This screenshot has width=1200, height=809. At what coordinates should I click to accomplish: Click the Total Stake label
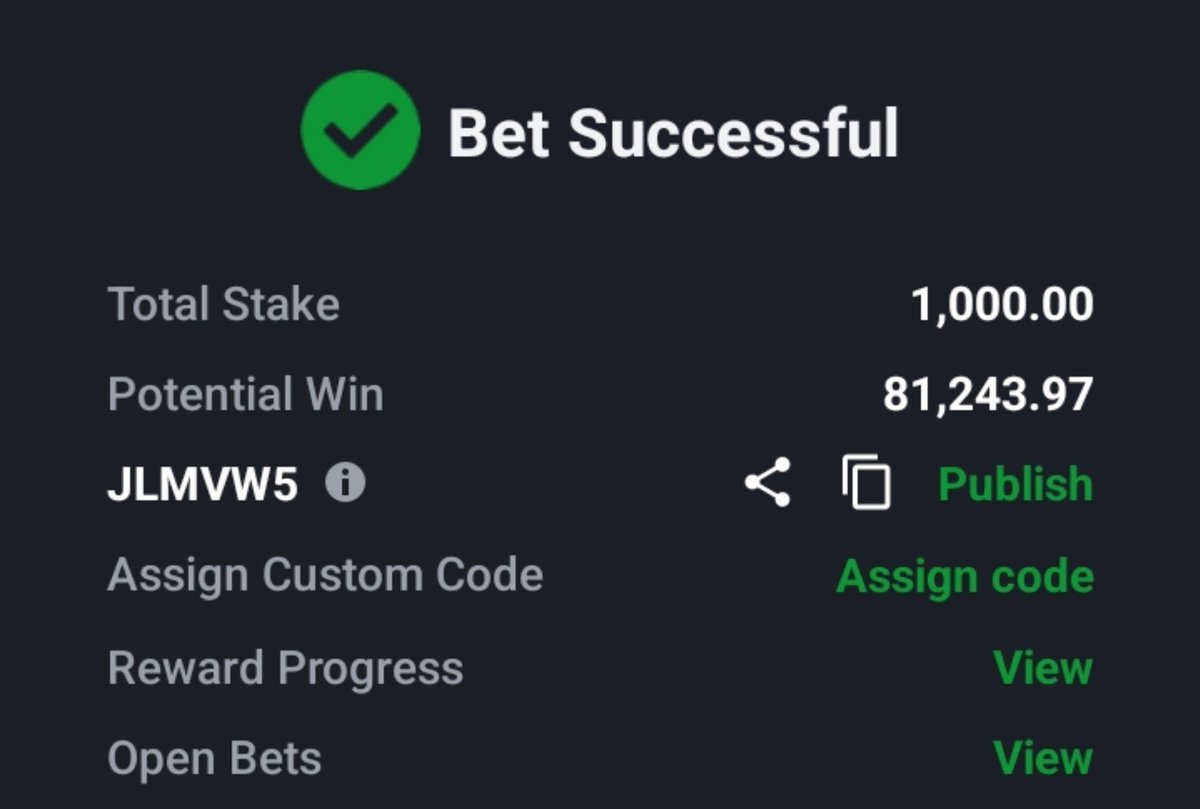tap(223, 304)
